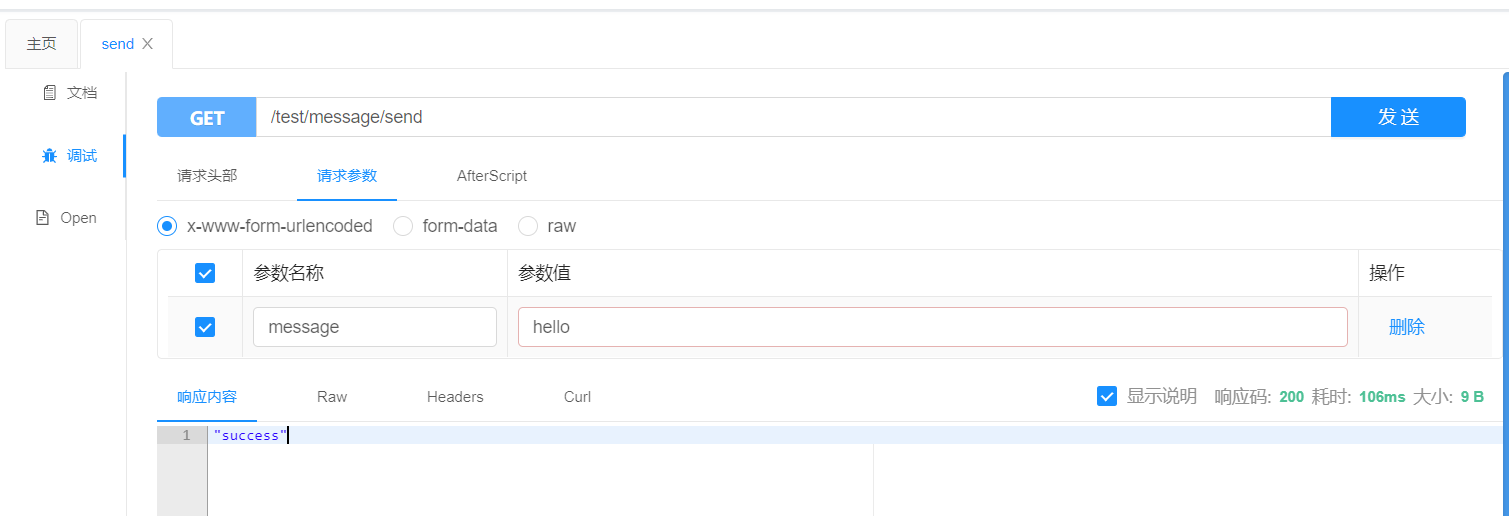This screenshot has width=1509, height=516.
Task: Open the 请求头部 tab
Action: coord(207,176)
